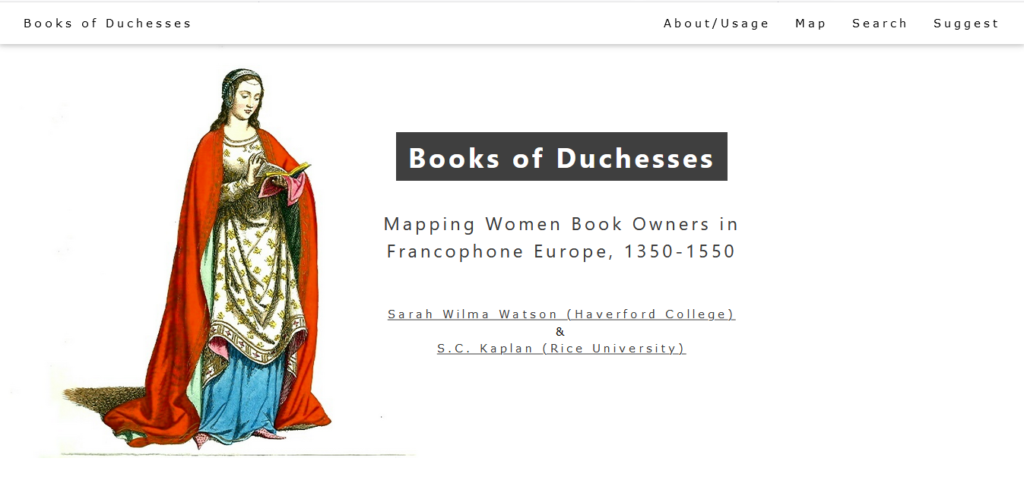Image resolution: width=1024 pixels, height=499 pixels.
Task: Click the duchess's jeweled headdress
Action: pos(237,77)
